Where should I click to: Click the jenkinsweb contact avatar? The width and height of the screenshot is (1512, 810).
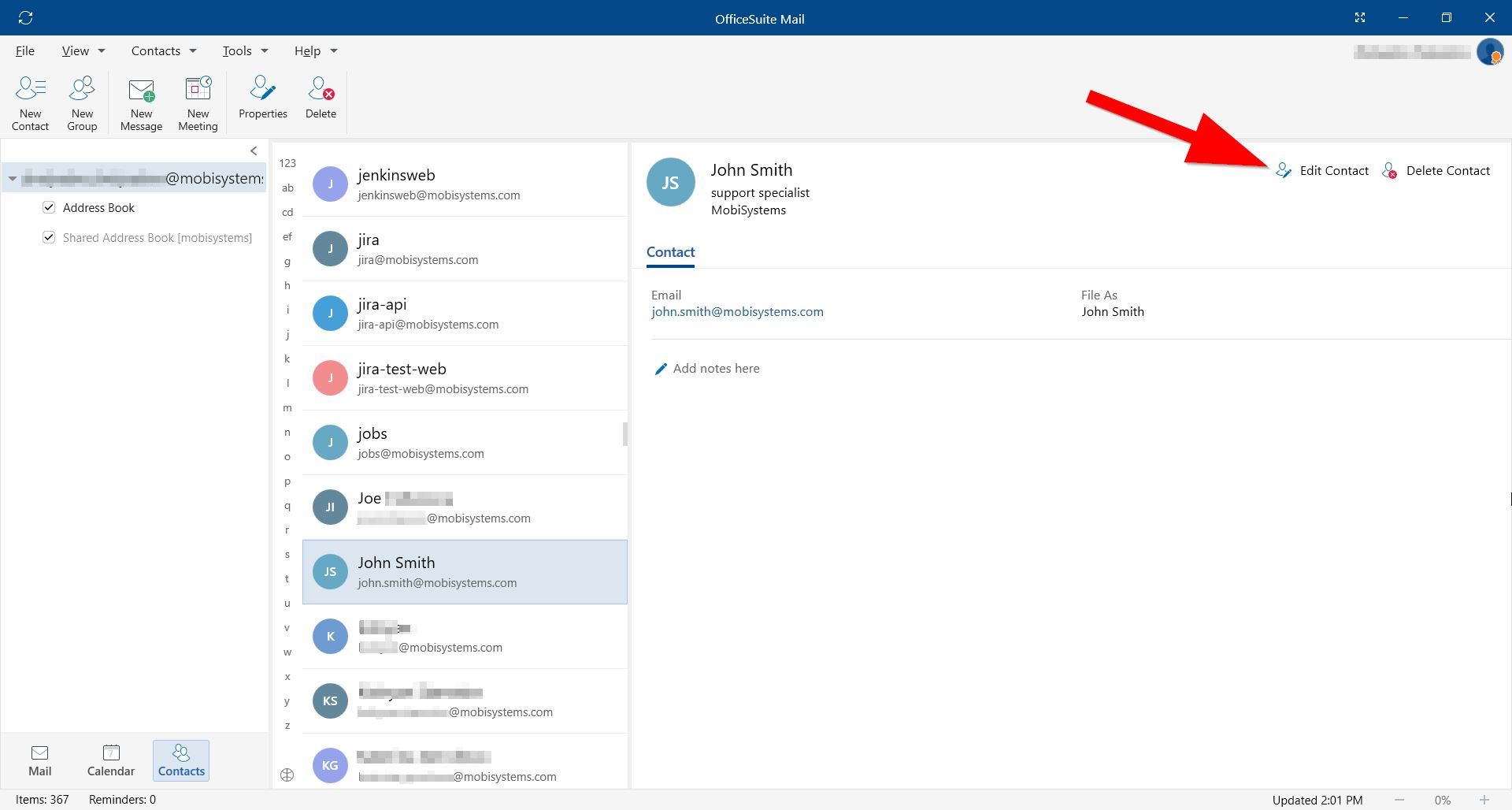330,184
